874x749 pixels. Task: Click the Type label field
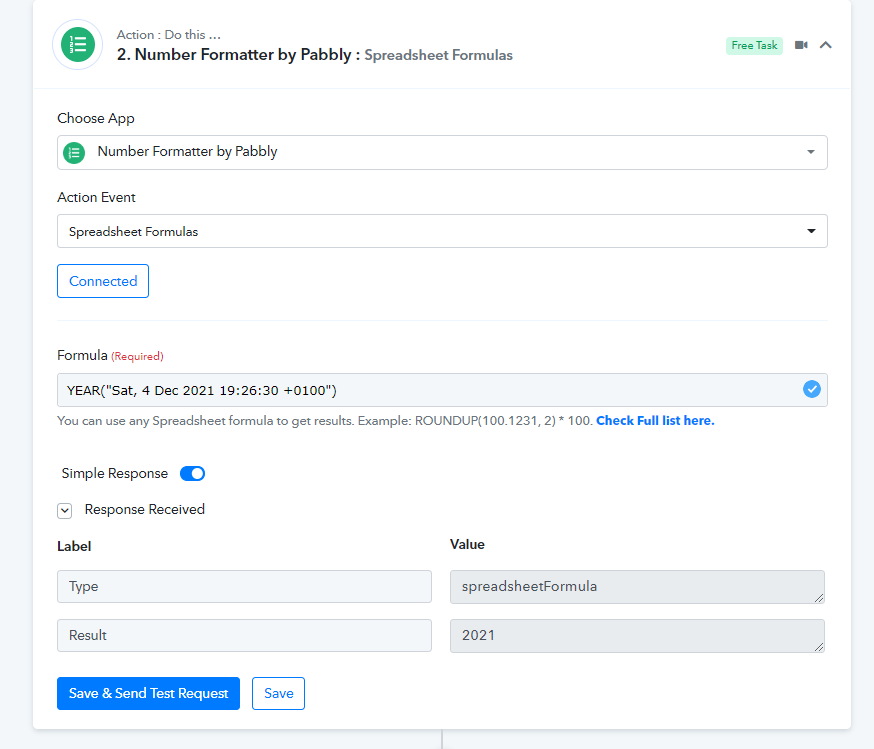[x=244, y=586]
